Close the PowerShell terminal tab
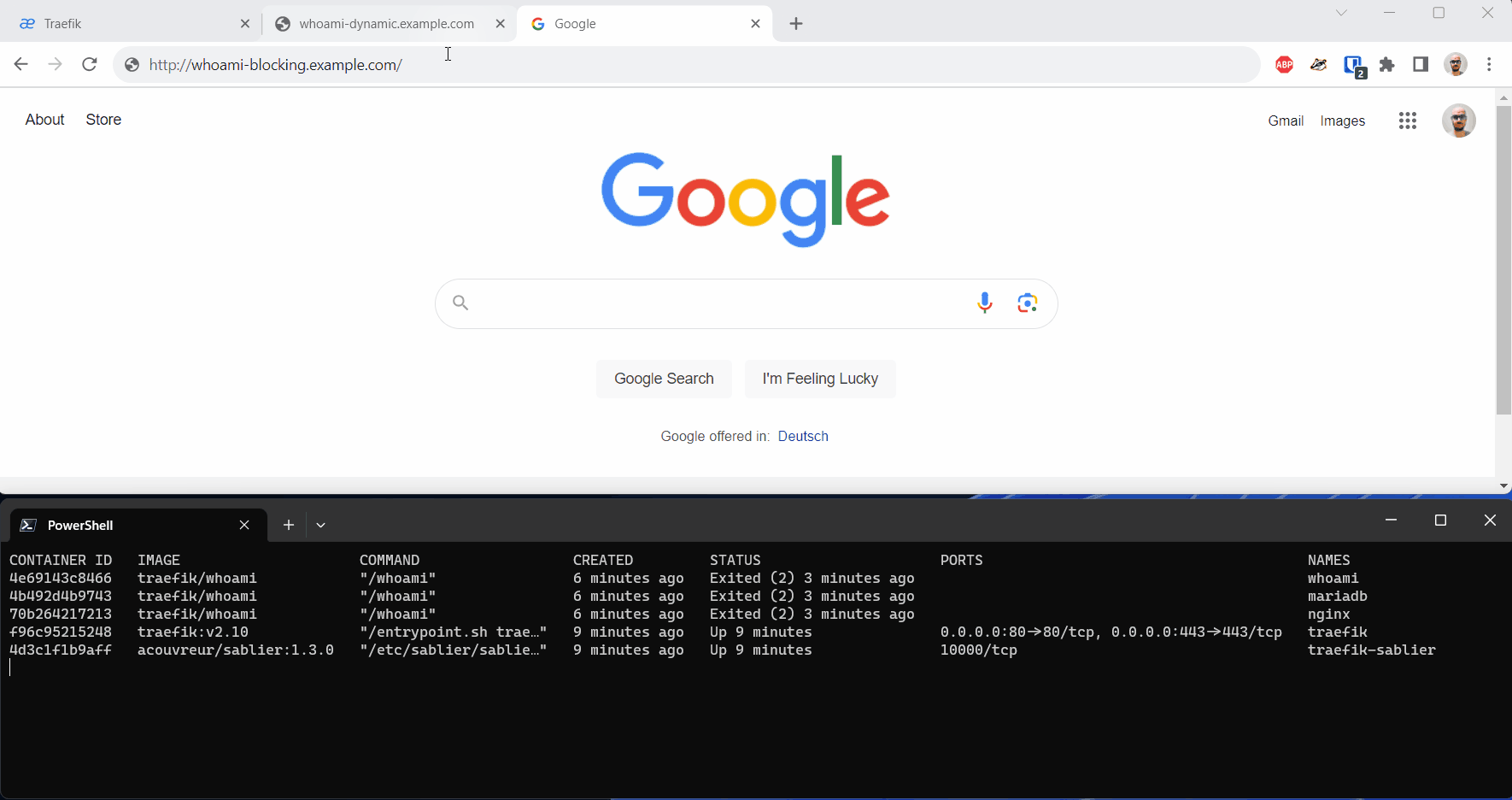The height and width of the screenshot is (800, 1512). click(244, 525)
